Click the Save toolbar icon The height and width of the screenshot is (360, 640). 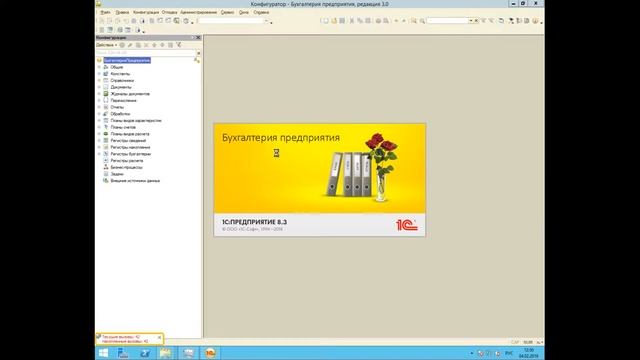342,20
